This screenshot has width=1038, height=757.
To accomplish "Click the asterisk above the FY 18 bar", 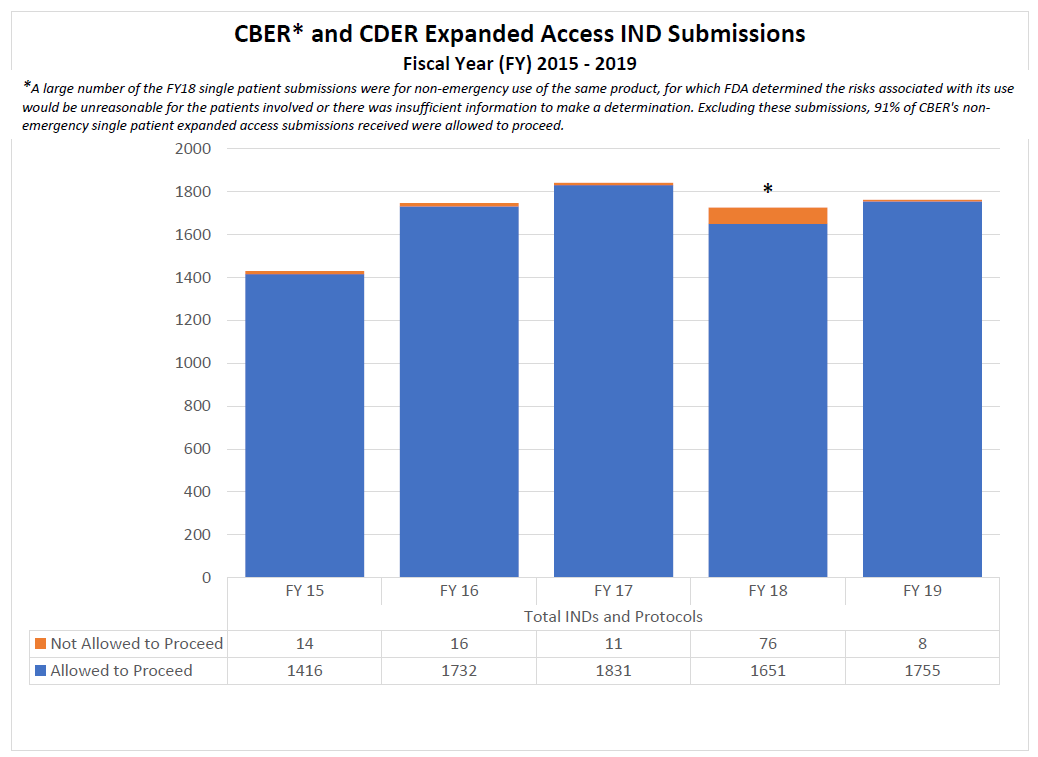I will tap(768, 190).
